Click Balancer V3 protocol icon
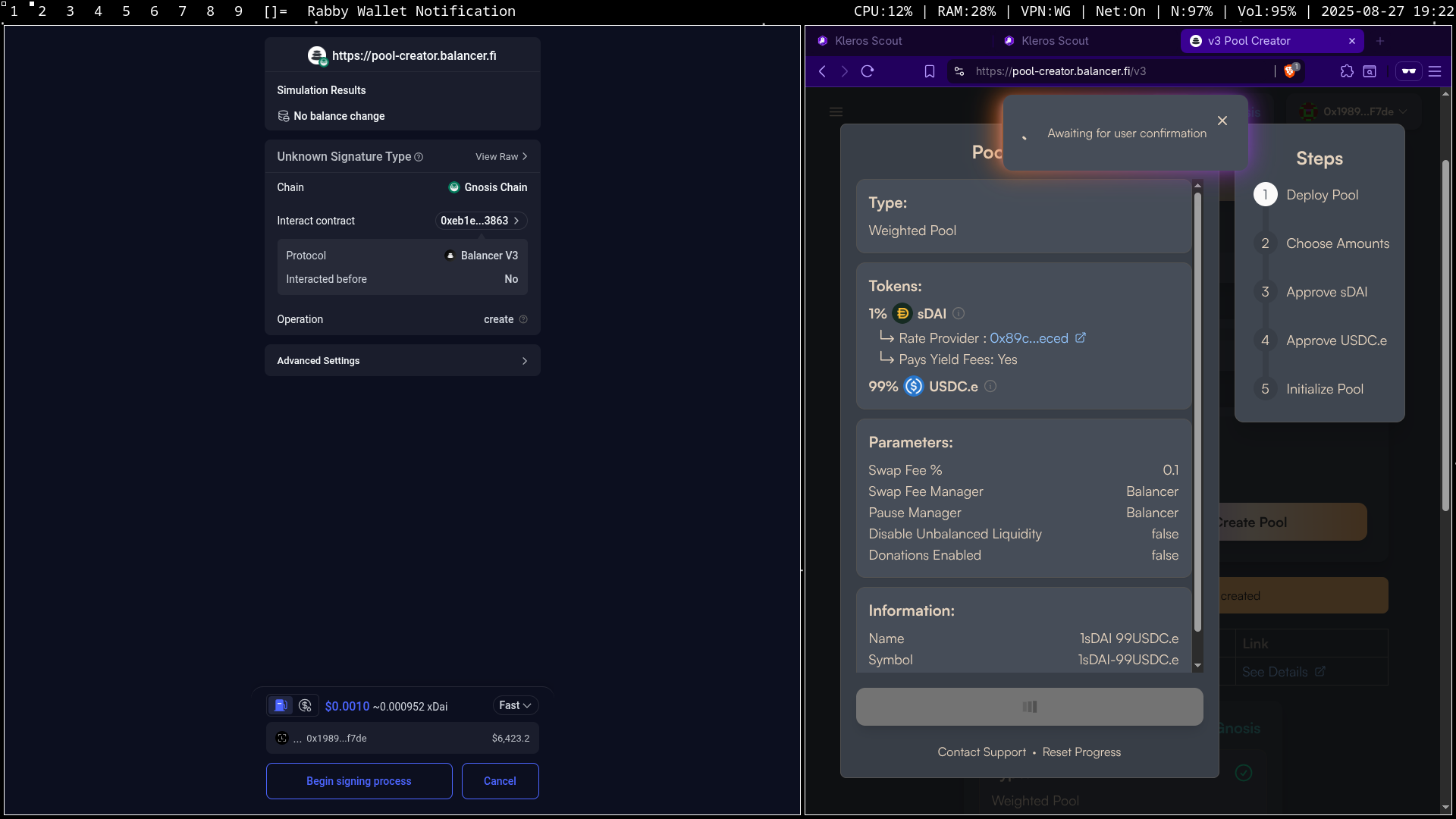Screen dimensions: 1456x819 click(450, 256)
